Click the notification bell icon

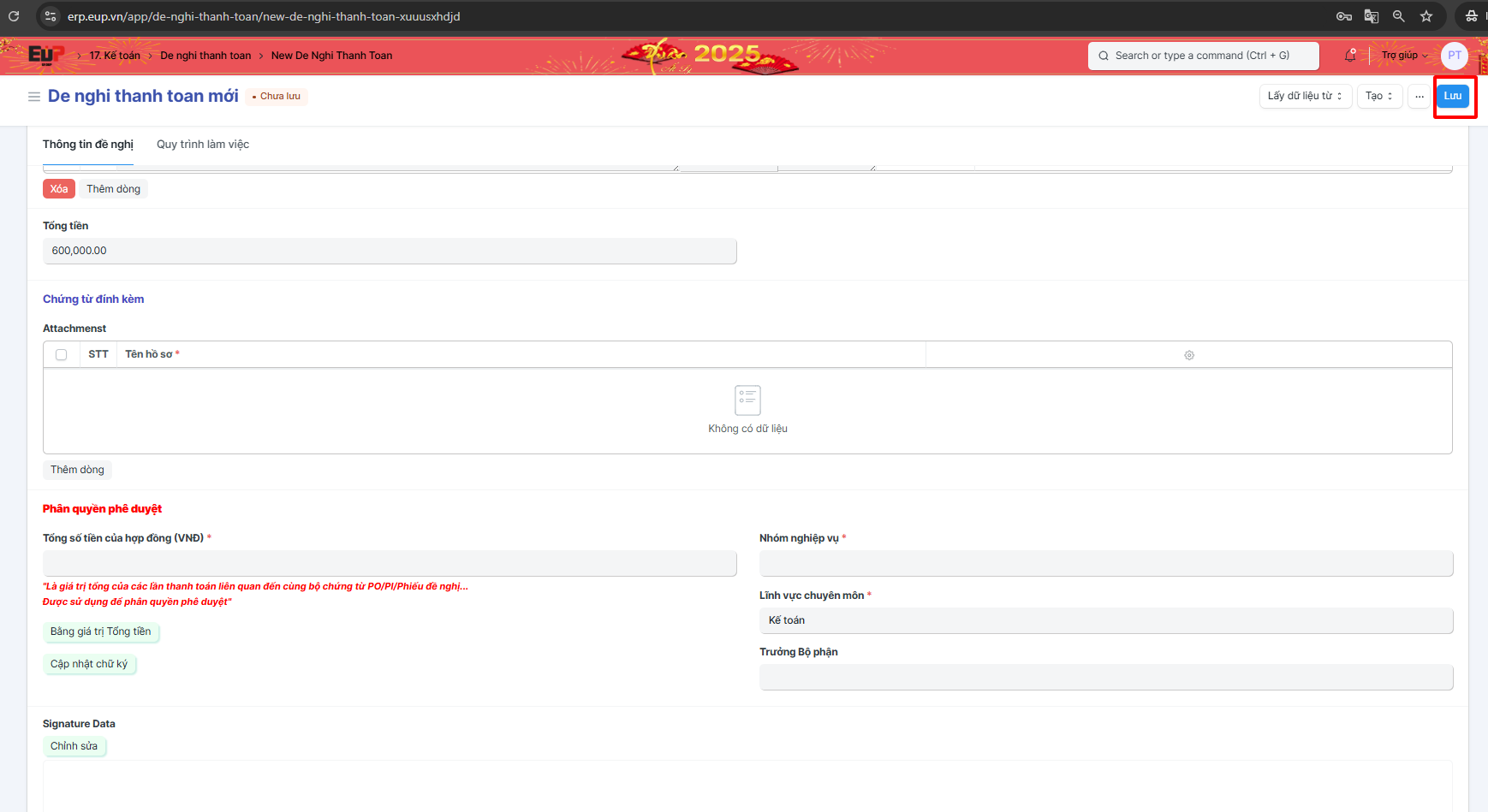[1350, 56]
